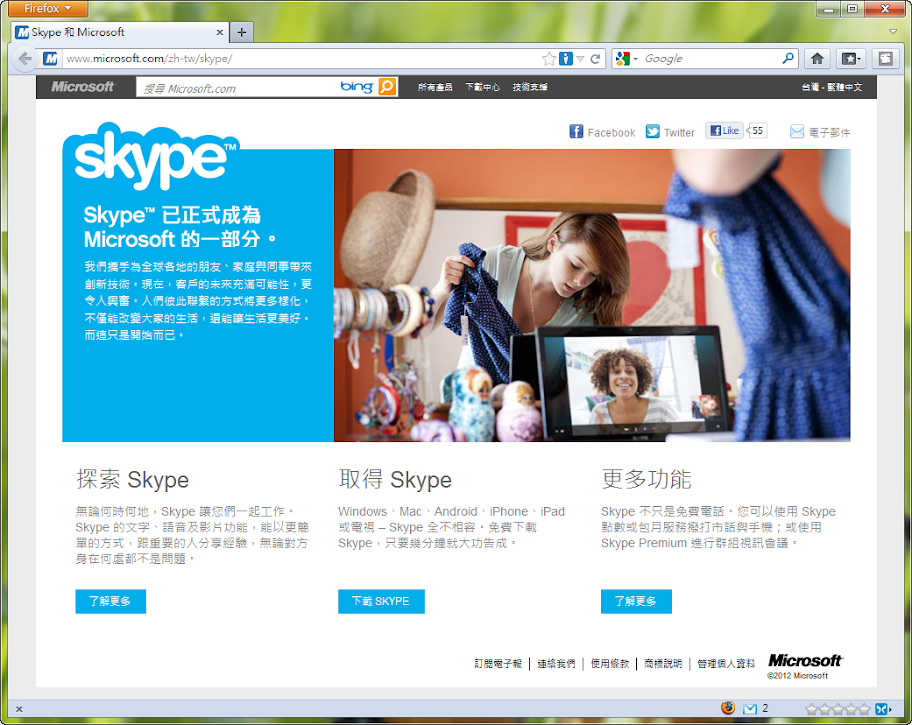This screenshot has height=725, width=912.
Task: Click the site identity icon in address bar
Action: coord(50,58)
